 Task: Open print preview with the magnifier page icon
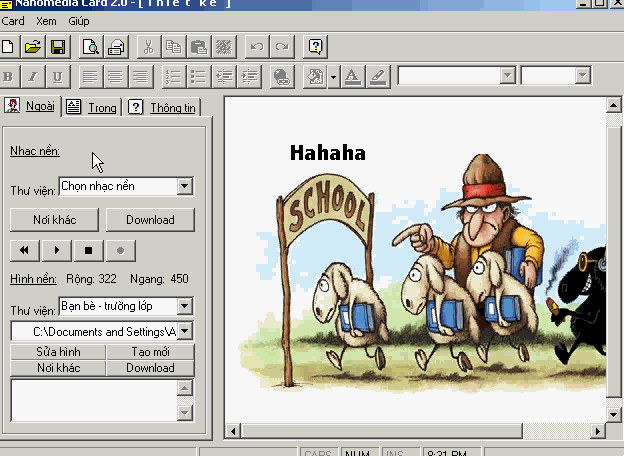point(91,47)
